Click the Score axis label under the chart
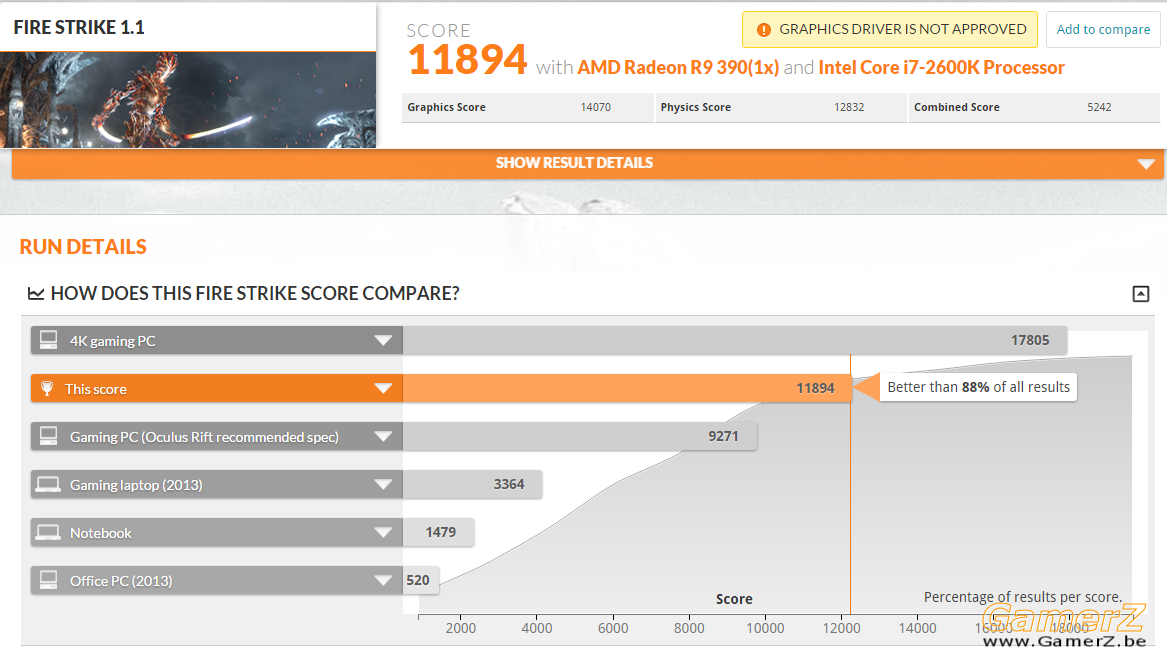Screen dimensions: 1167x657 [x=735, y=599]
